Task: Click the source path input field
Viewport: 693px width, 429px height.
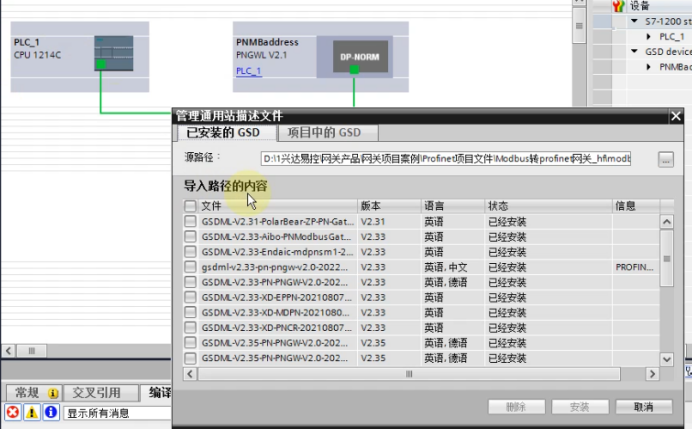Action: [446, 159]
